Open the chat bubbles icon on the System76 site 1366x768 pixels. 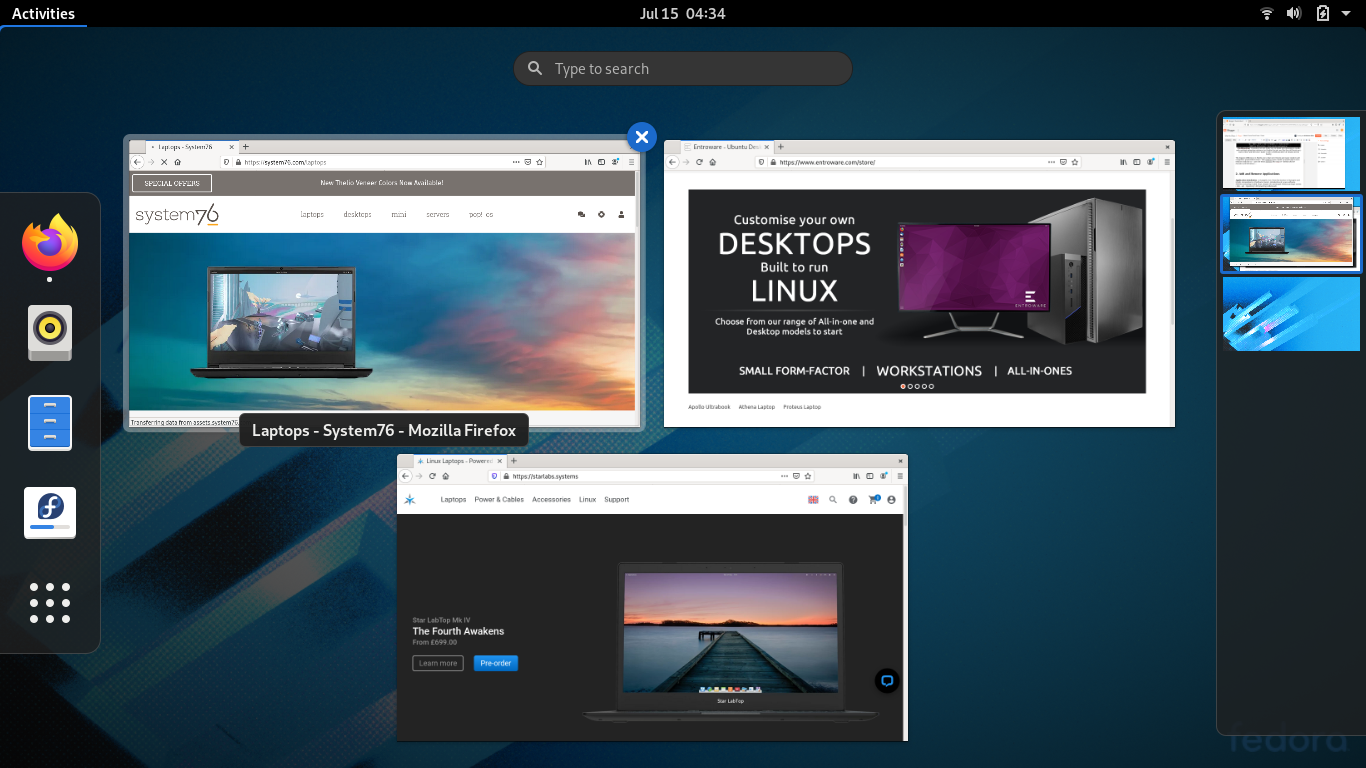582,214
